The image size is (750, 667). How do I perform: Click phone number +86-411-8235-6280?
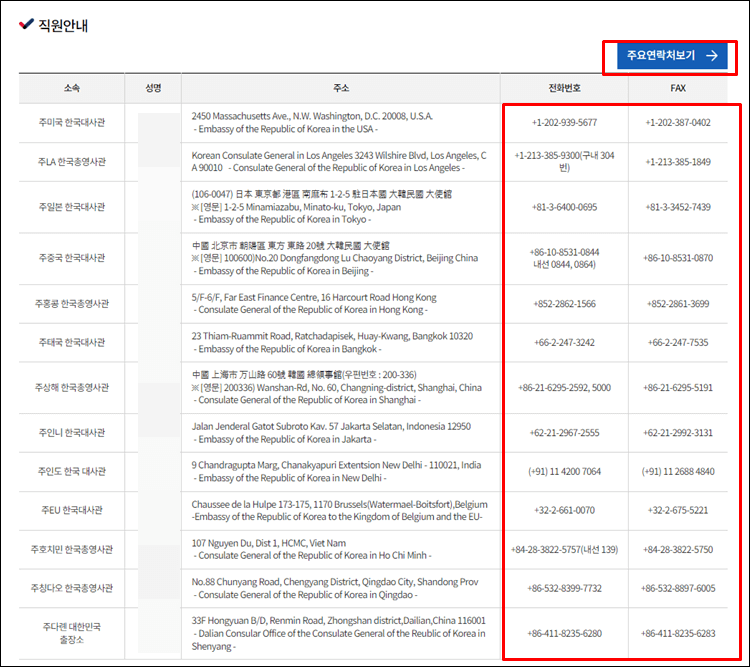click(x=564, y=634)
